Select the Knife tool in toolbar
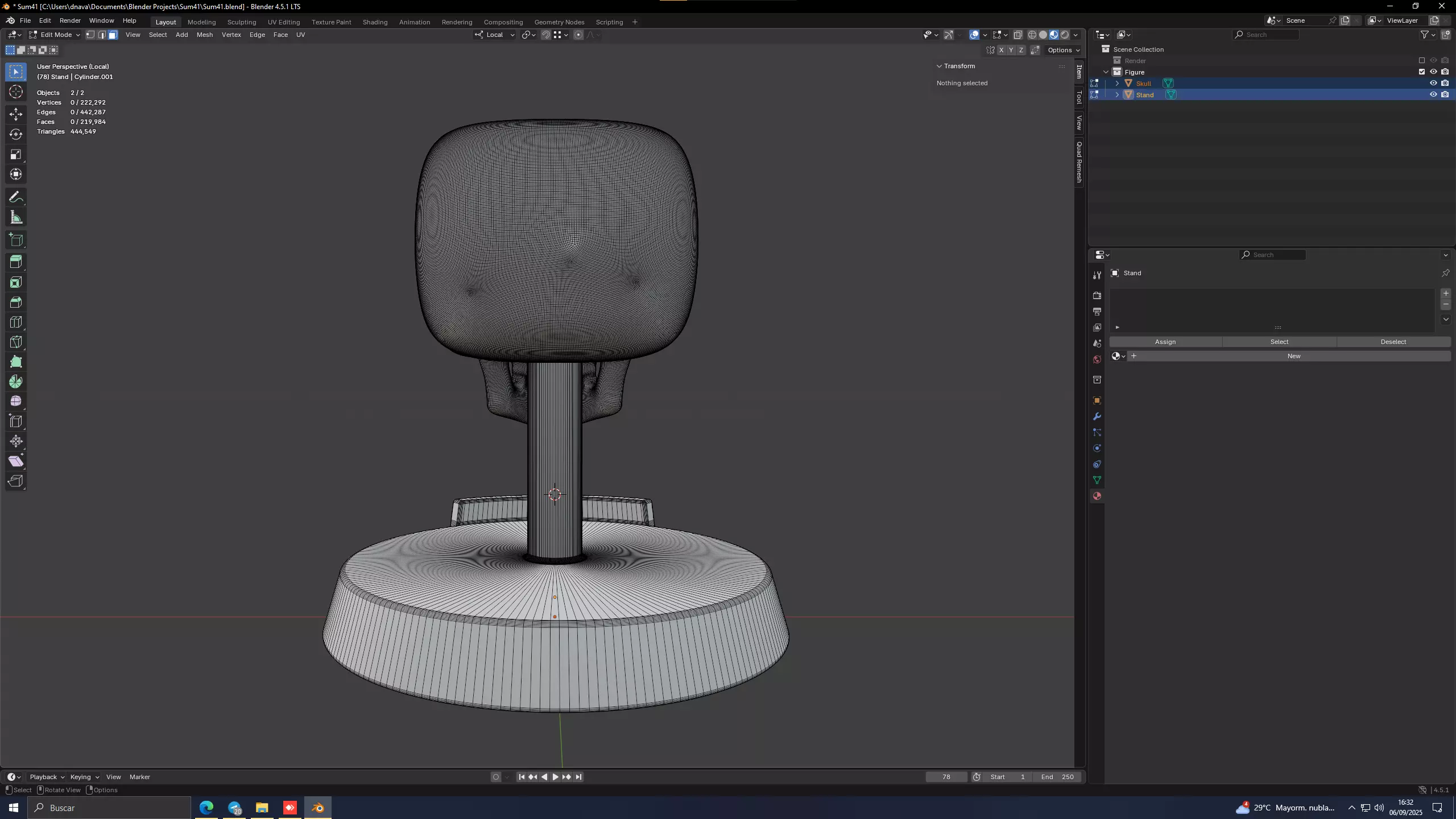Screen dimensions: 1456x819 coord(16,342)
